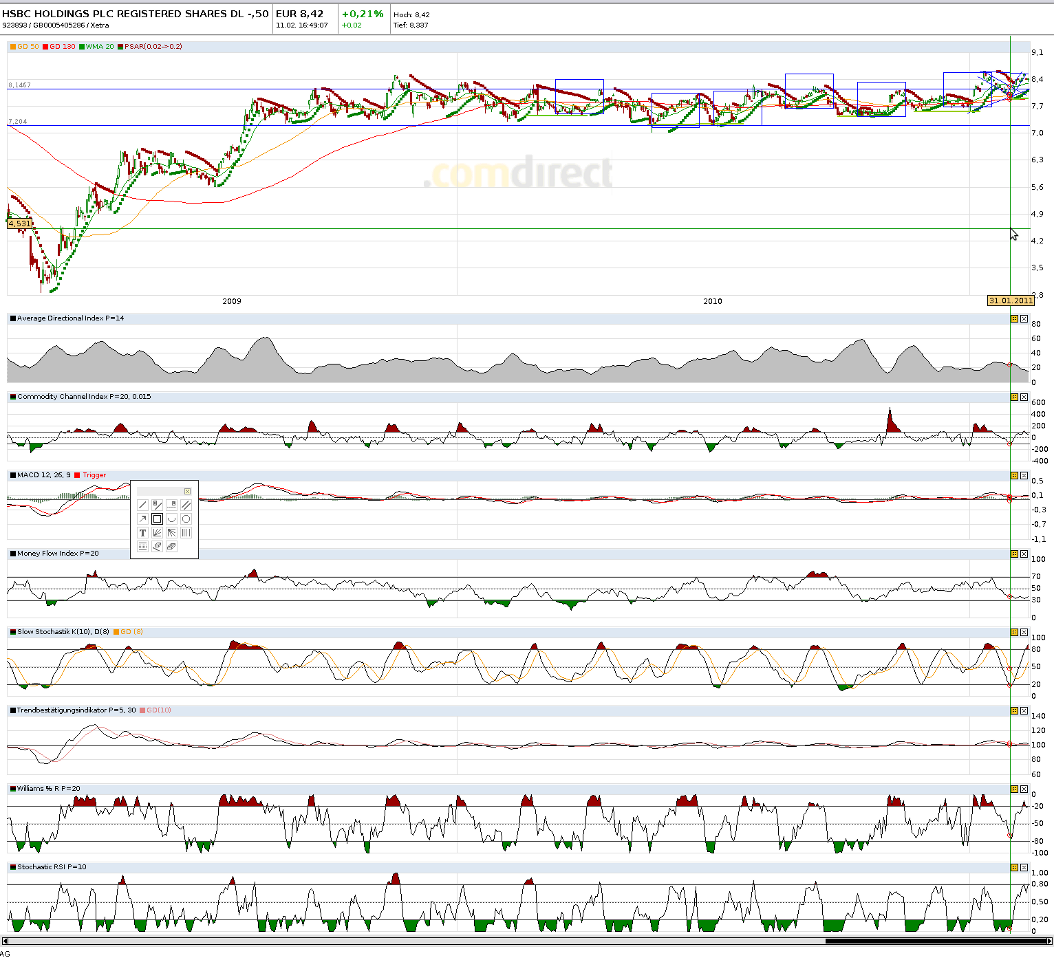Select the freehand drawing tool
This screenshot has width=1054, height=960.
point(157,547)
